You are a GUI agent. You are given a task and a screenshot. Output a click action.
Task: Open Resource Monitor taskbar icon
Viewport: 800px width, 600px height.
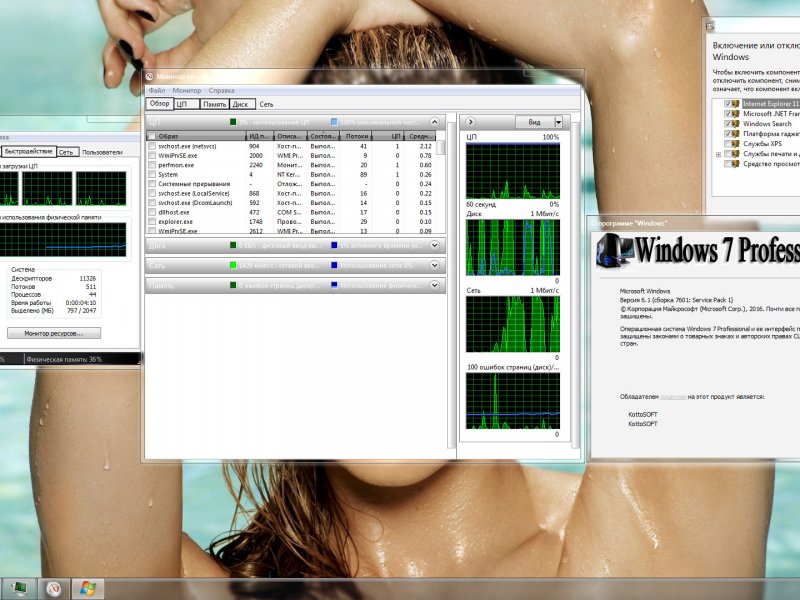pos(54,588)
